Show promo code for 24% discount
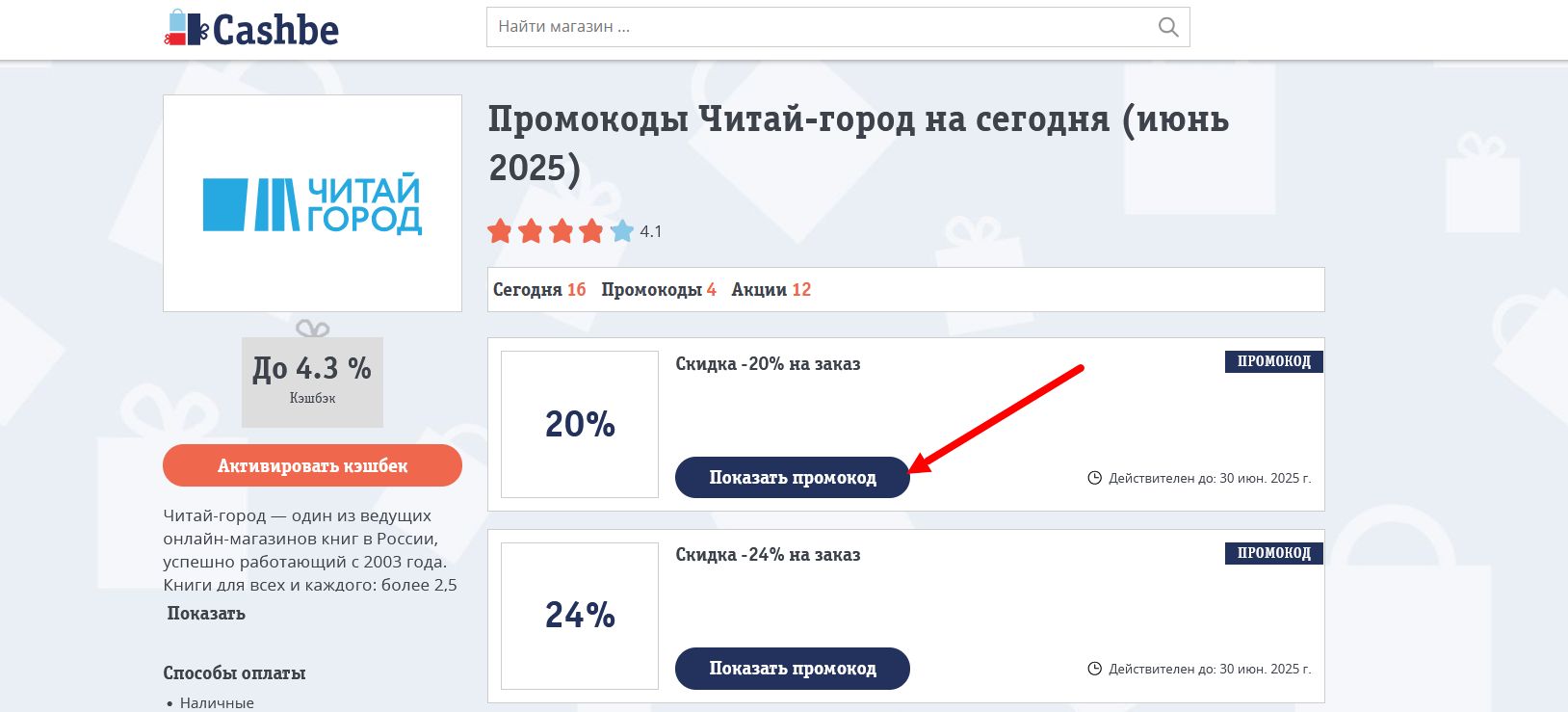Image resolution: width=1568 pixels, height=712 pixels. (x=793, y=668)
